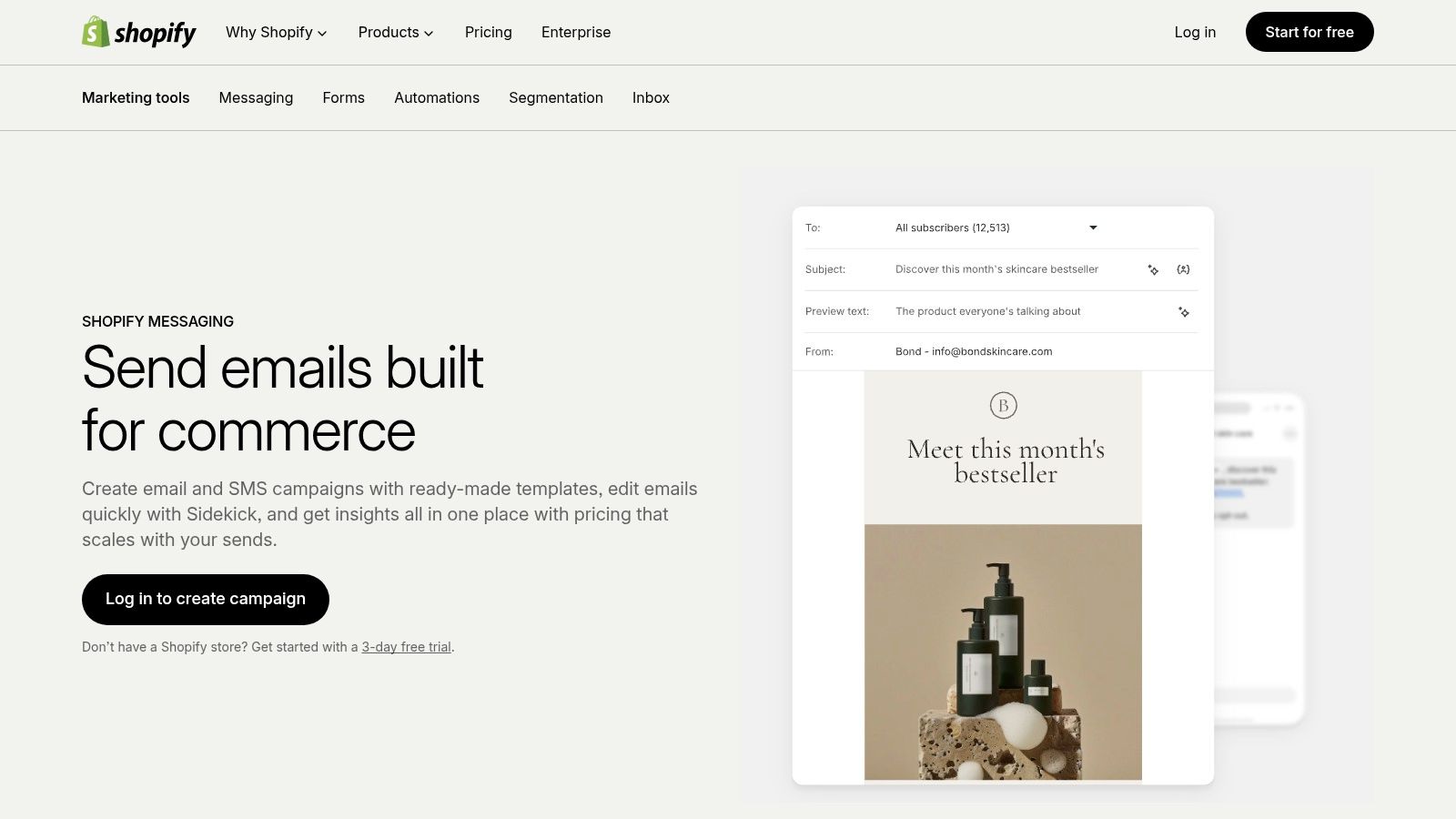Screen dimensions: 1456x819
Task: Click the 'Send emails built for commerce' headline
Action: [x=282, y=399]
